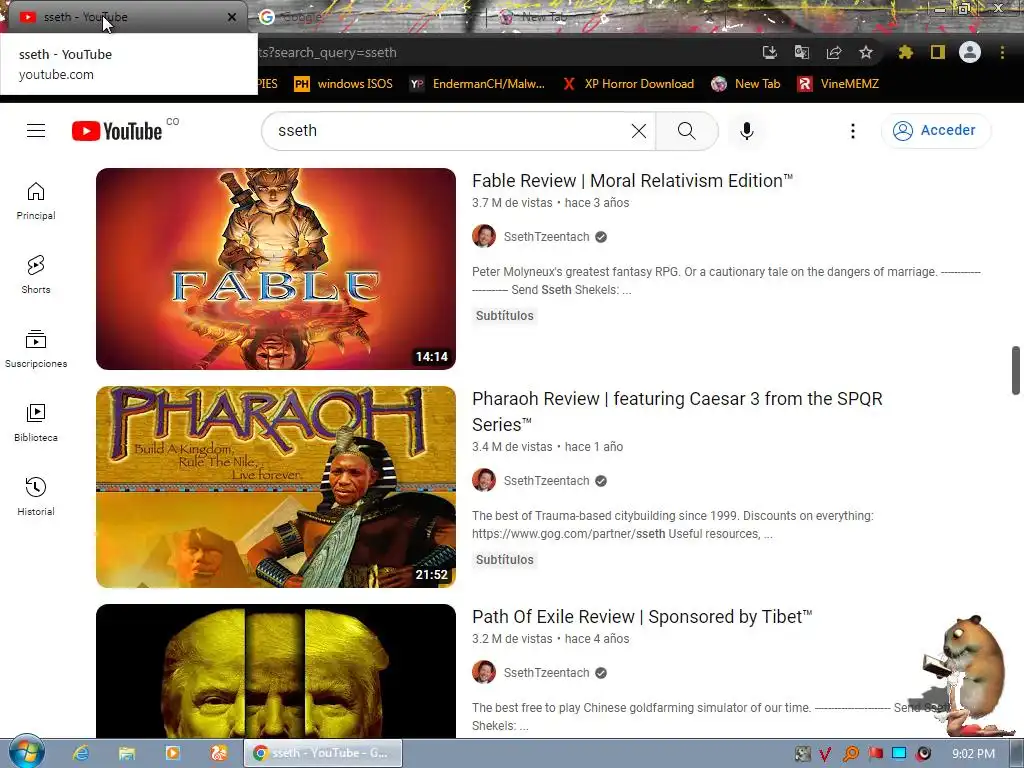
Task: Click the Subtítulos badge under Fable Review
Action: pyautogui.click(x=504, y=315)
